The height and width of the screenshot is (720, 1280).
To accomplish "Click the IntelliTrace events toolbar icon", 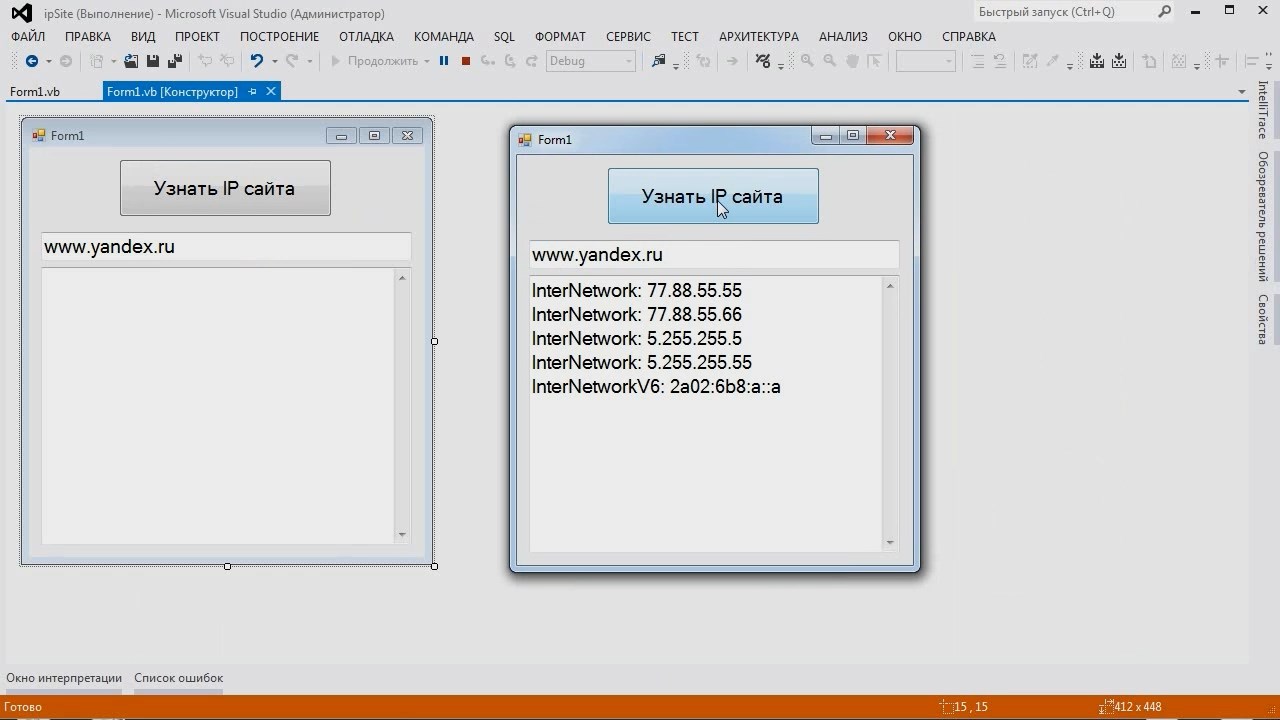I will pyautogui.click(x=764, y=61).
